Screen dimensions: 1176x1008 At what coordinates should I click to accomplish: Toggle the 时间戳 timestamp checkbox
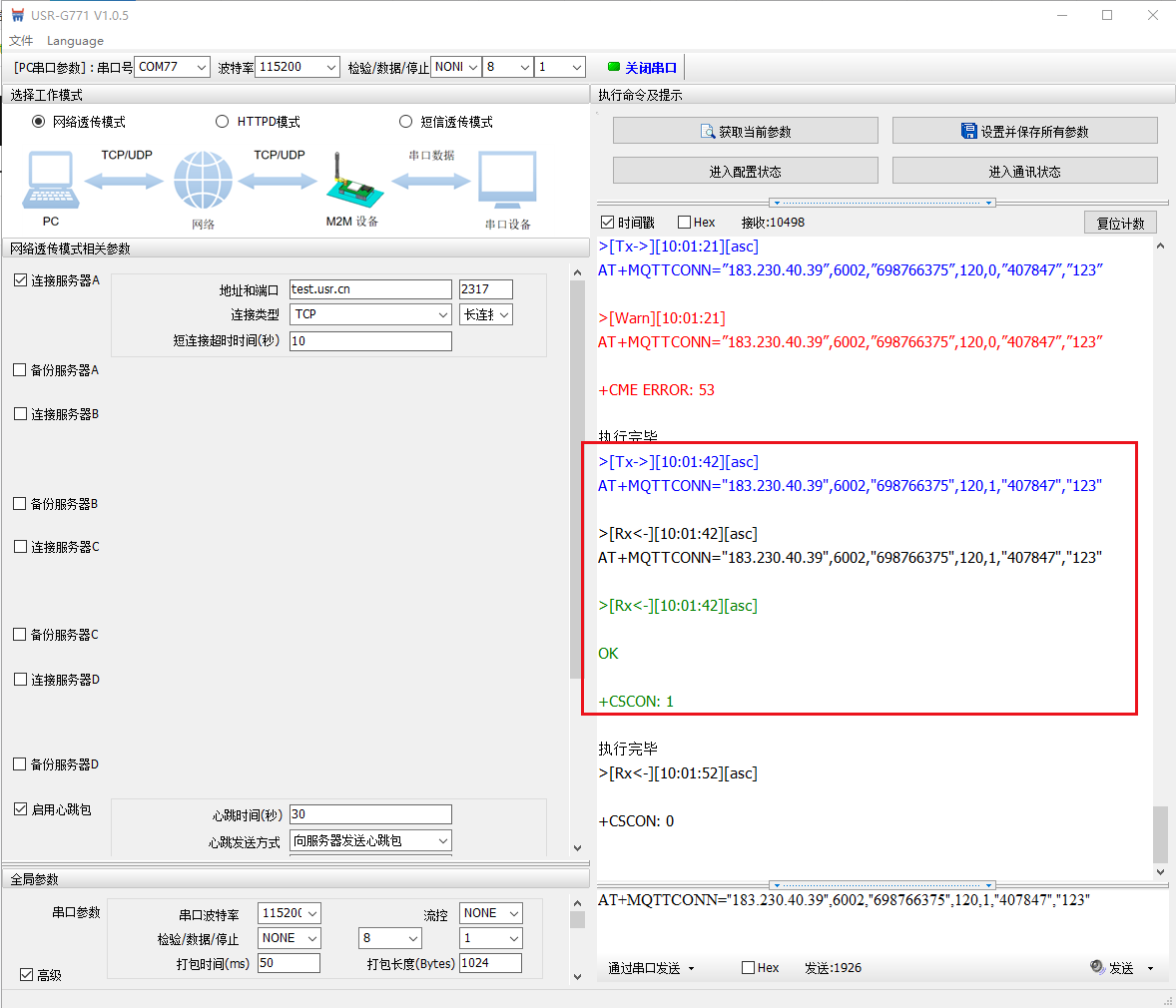pos(607,223)
